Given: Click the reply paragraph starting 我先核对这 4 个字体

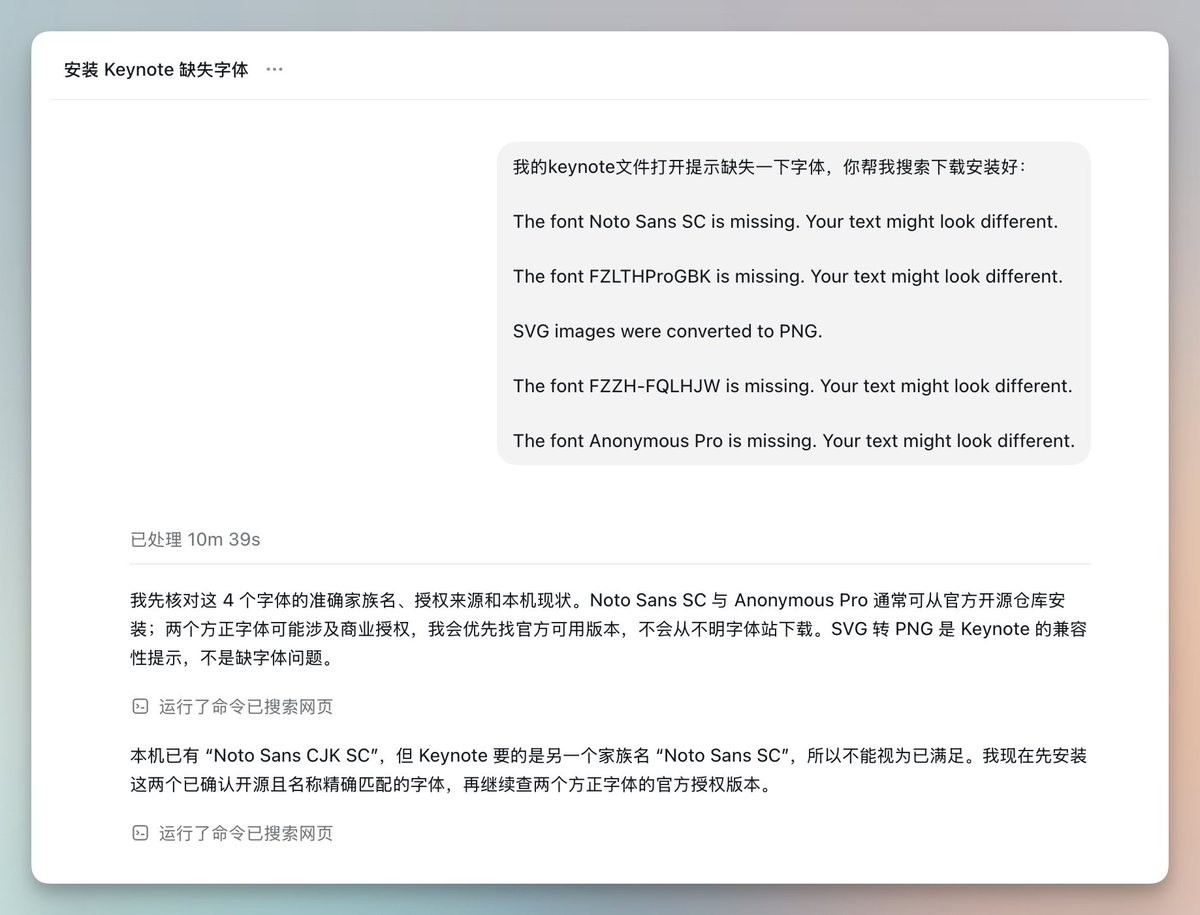Looking at the screenshot, I should 609,629.
